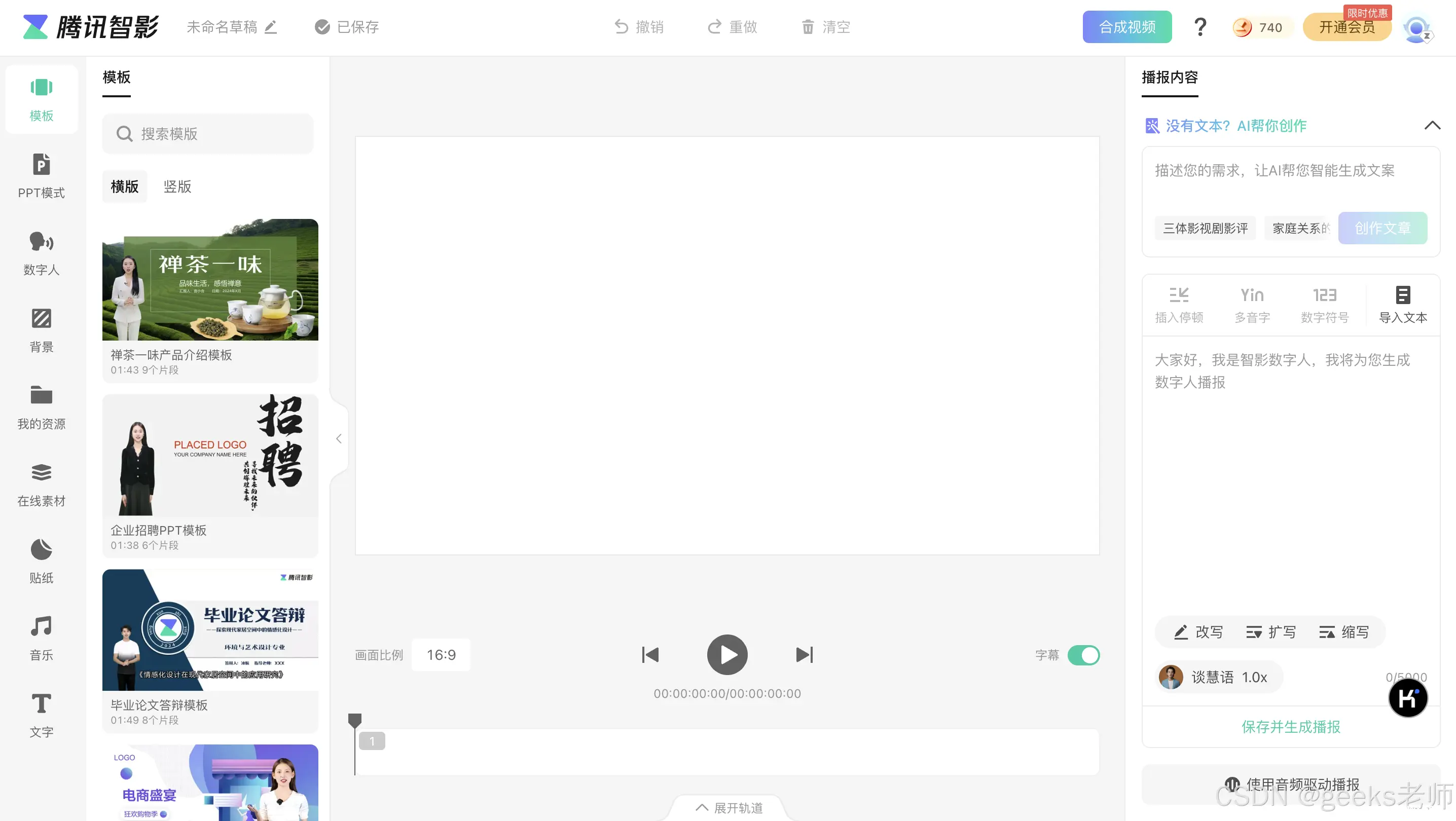The width and height of the screenshot is (1456, 821).
Task: Click 清空 trash button
Action: (826, 26)
